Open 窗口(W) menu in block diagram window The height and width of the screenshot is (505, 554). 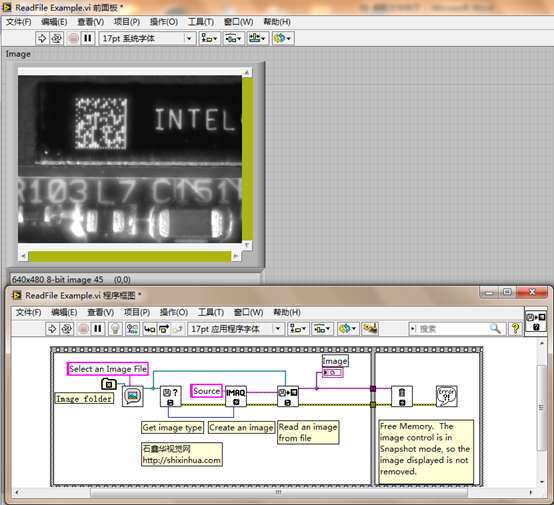click(248, 312)
